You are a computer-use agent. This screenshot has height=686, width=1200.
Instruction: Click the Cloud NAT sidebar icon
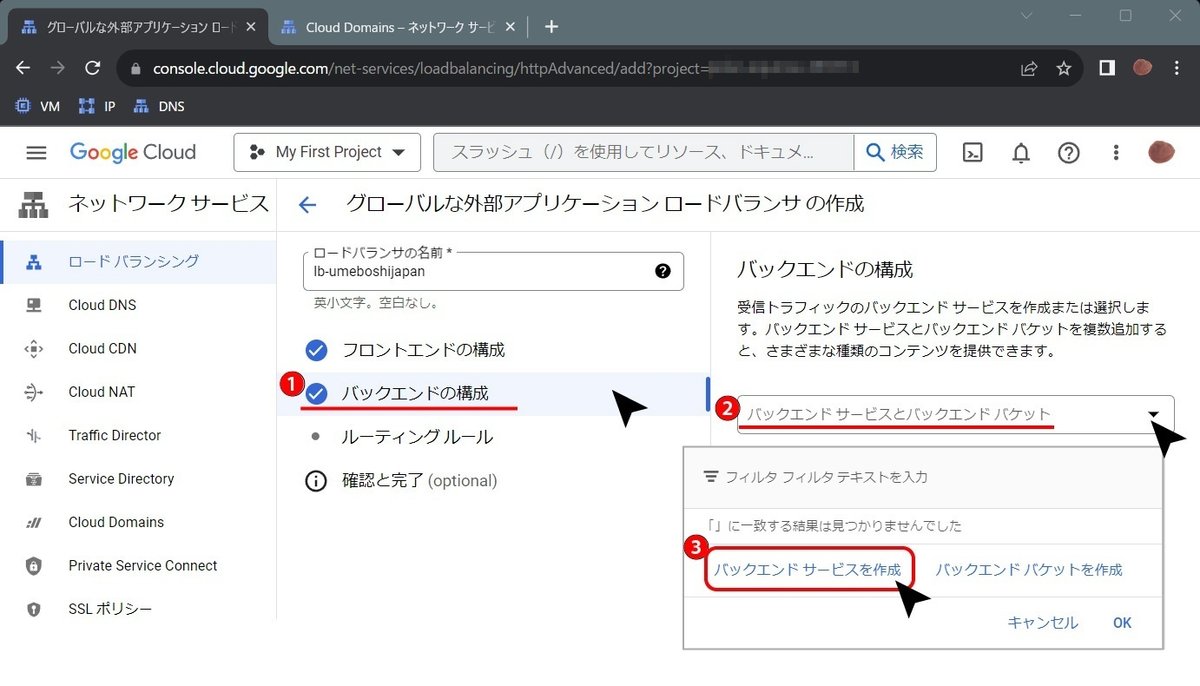pos(34,392)
